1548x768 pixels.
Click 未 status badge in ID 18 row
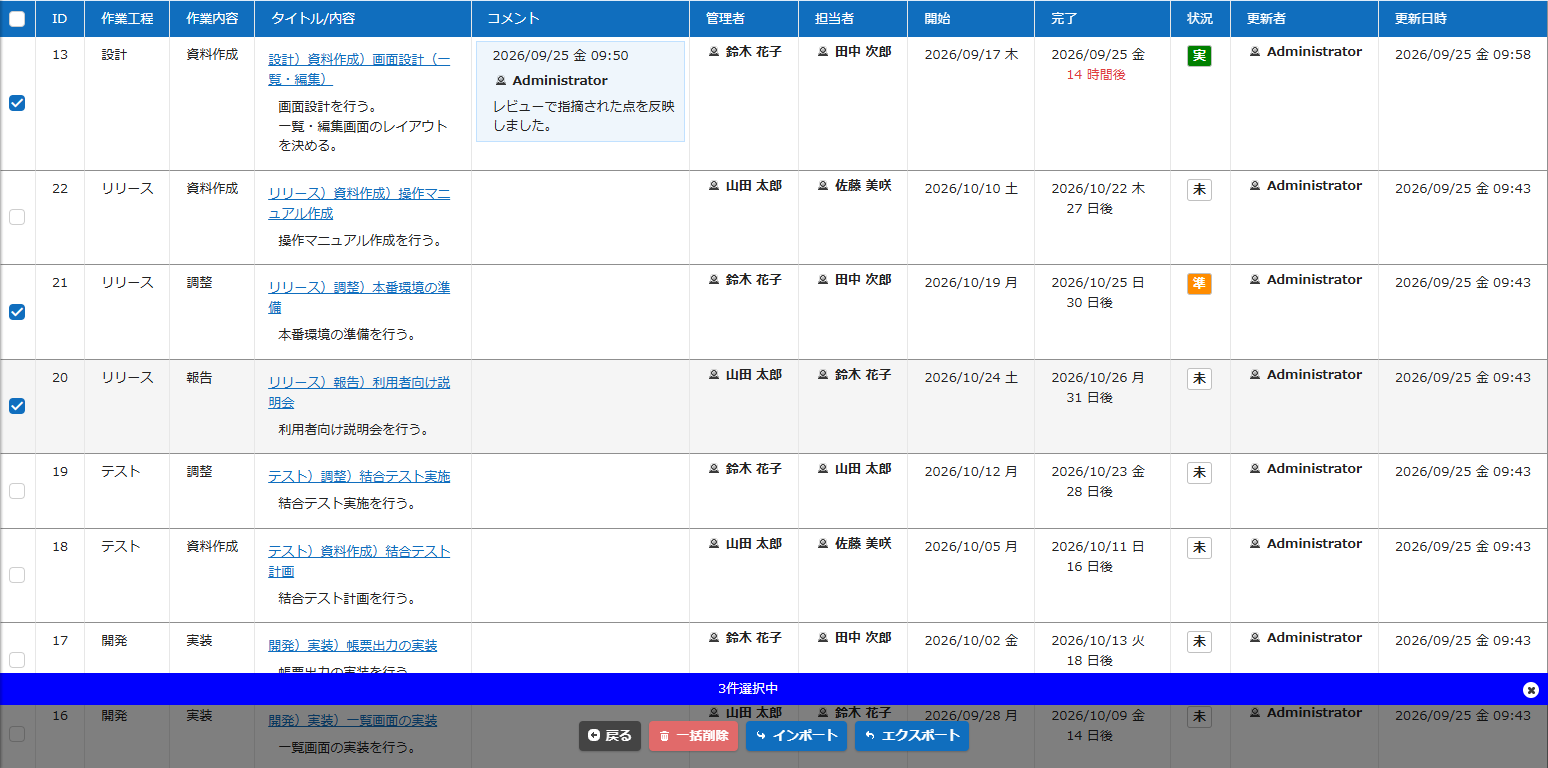pyautogui.click(x=1199, y=548)
